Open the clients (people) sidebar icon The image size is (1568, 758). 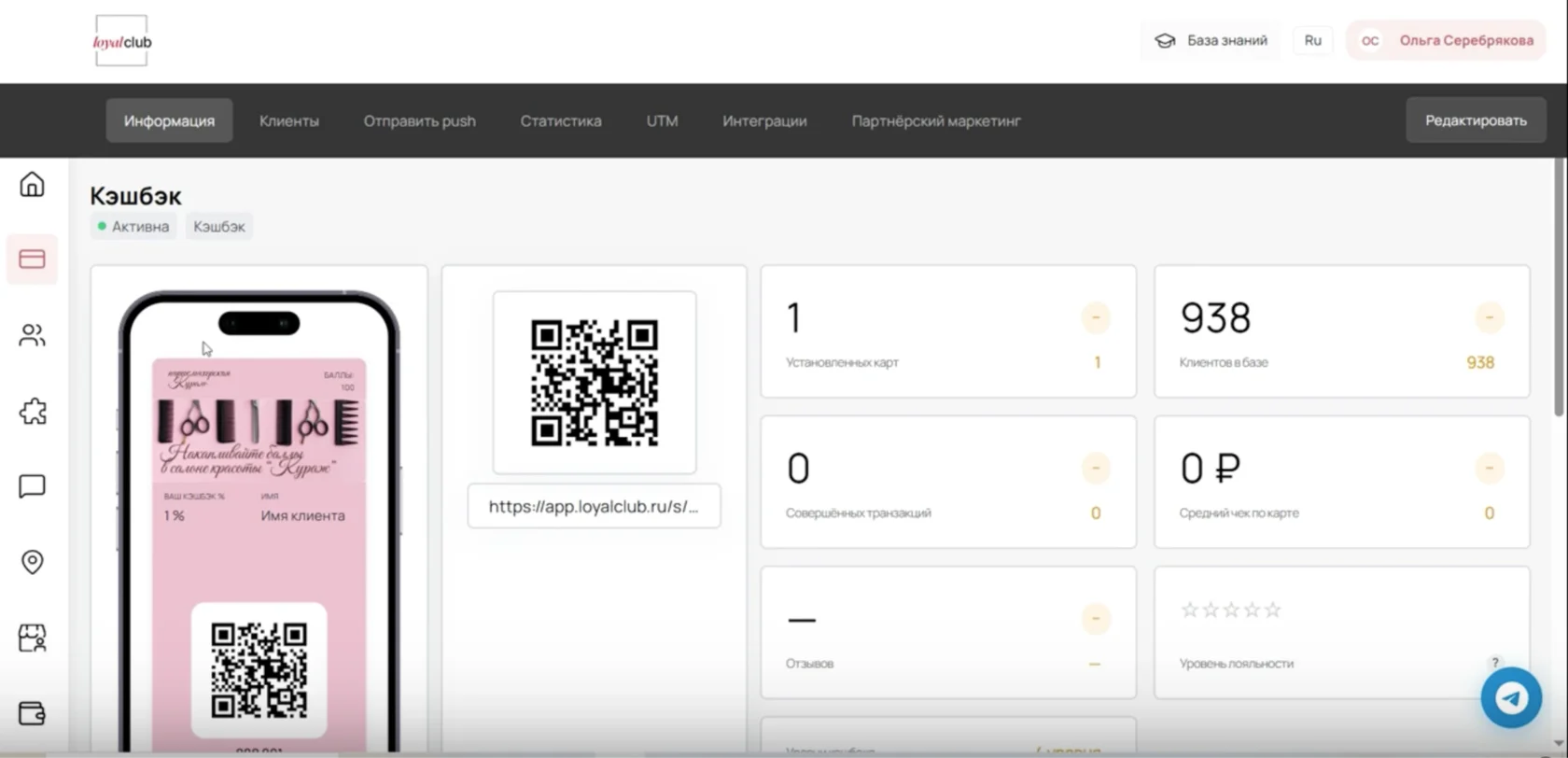[32, 335]
